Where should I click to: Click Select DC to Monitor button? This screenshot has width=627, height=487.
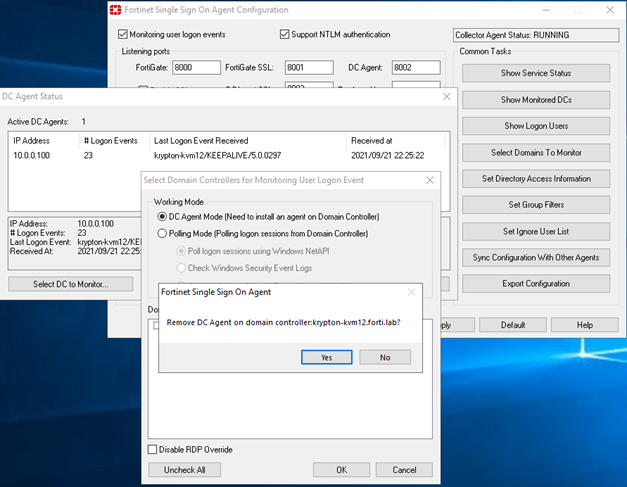pyautogui.click(x=70, y=284)
